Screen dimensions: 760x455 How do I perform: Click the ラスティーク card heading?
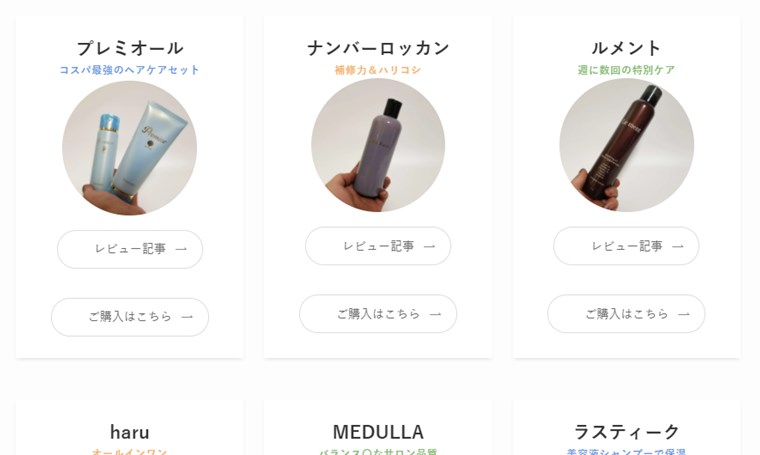point(626,432)
